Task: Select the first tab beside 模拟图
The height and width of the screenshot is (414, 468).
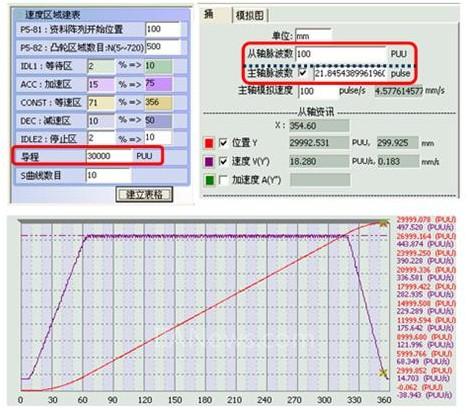Action: pyautogui.click(x=215, y=15)
